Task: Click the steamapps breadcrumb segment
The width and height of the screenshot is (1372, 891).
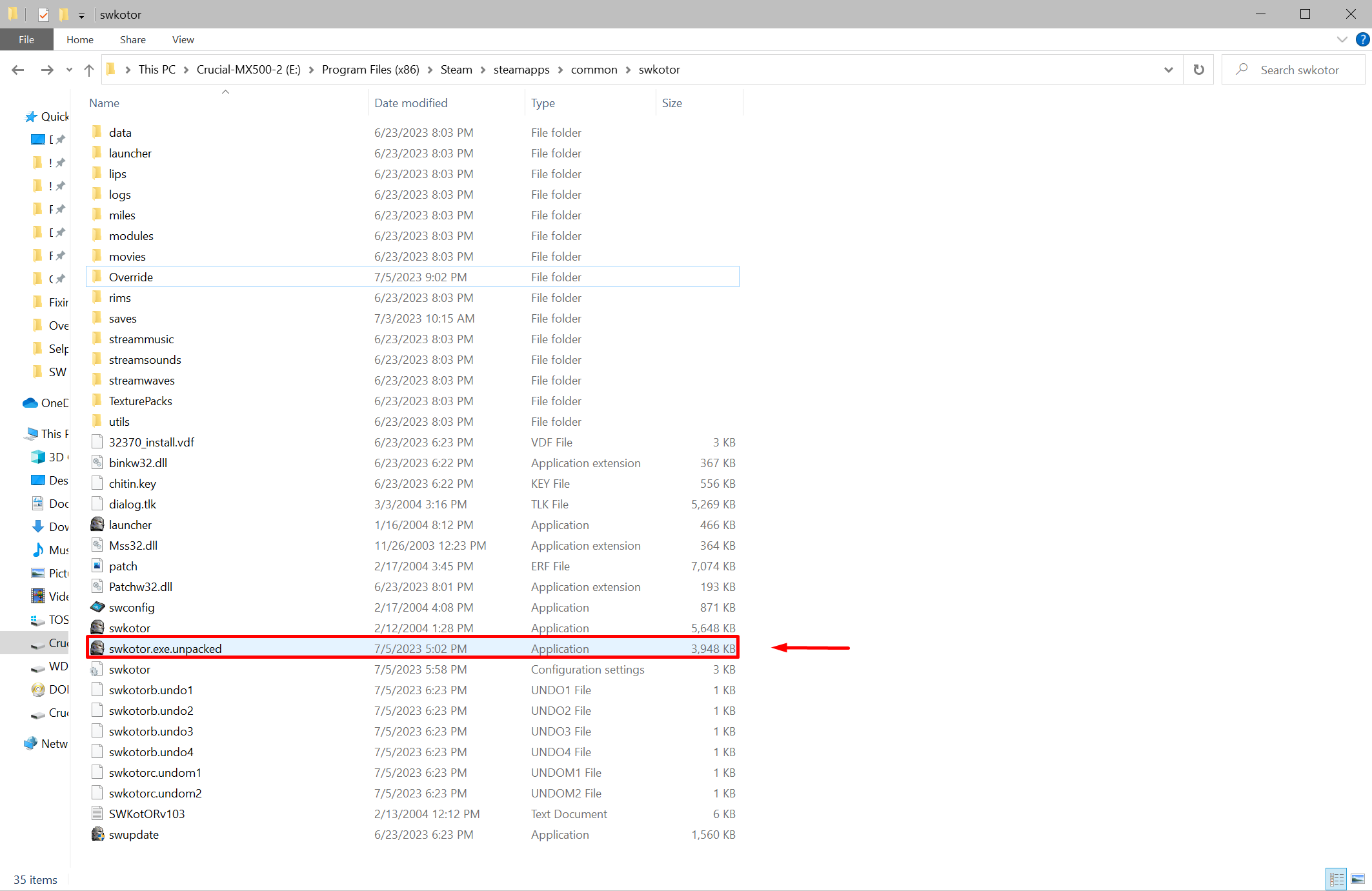Action: [521, 70]
